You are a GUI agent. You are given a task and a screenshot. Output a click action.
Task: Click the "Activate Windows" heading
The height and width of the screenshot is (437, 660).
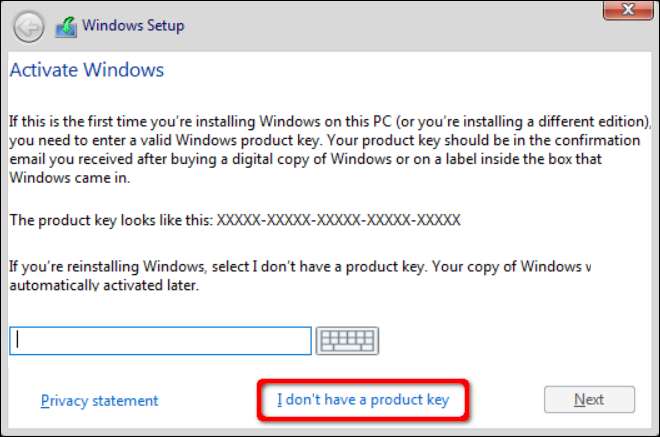click(86, 71)
